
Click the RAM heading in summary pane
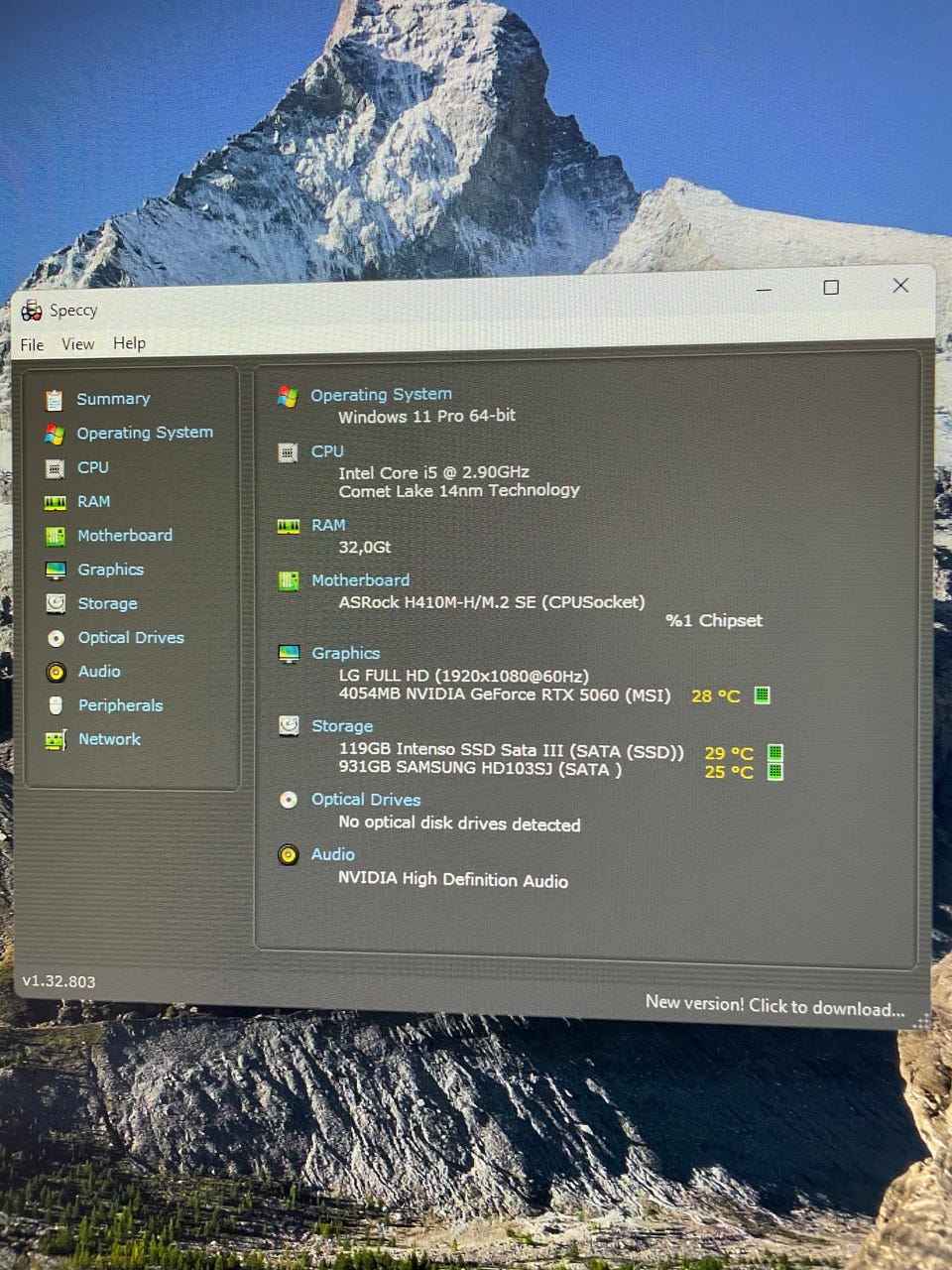[328, 526]
